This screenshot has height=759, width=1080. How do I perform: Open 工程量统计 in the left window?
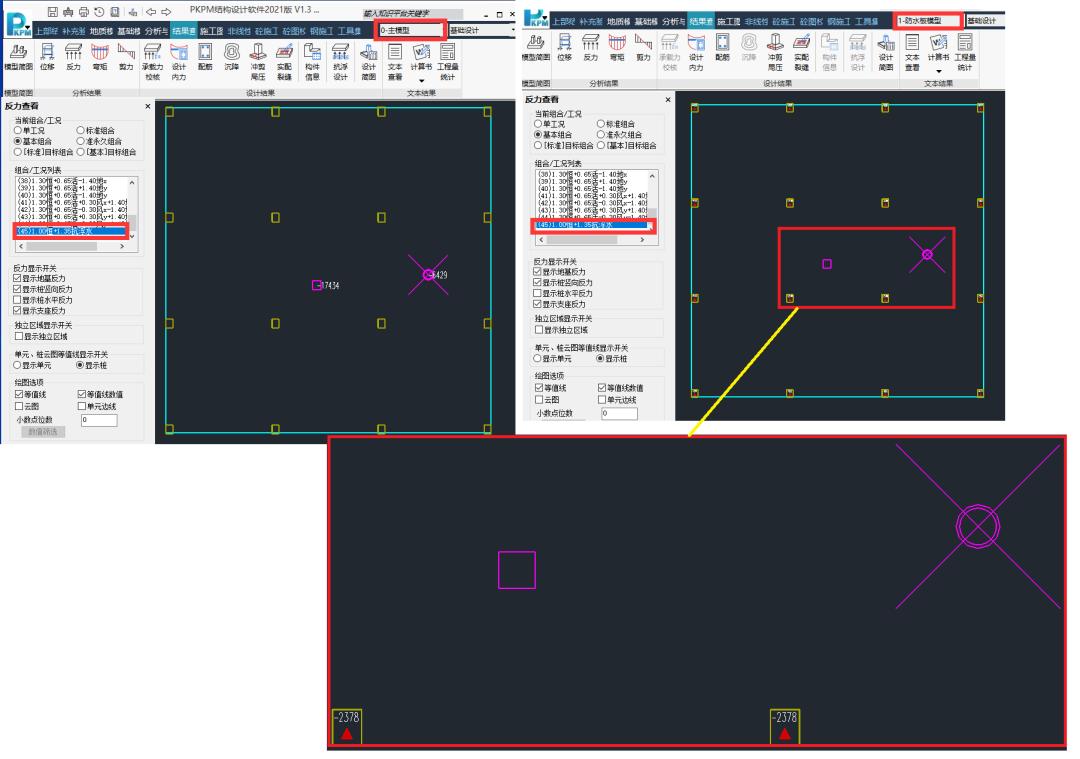[448, 62]
